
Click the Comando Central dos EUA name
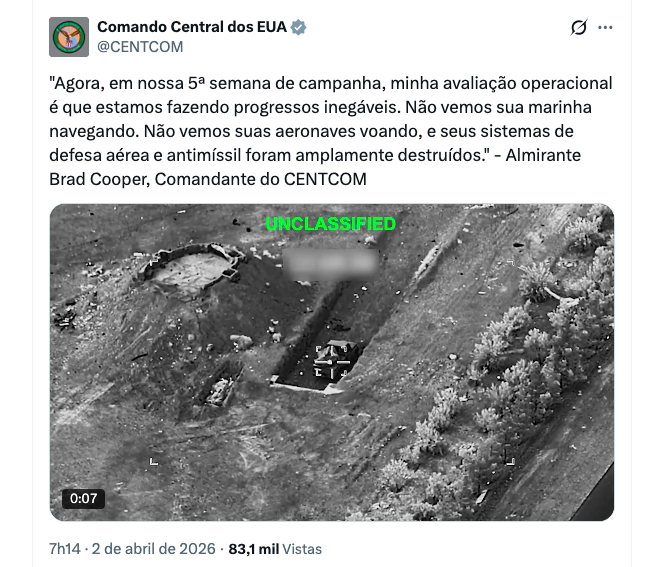click(x=192, y=27)
